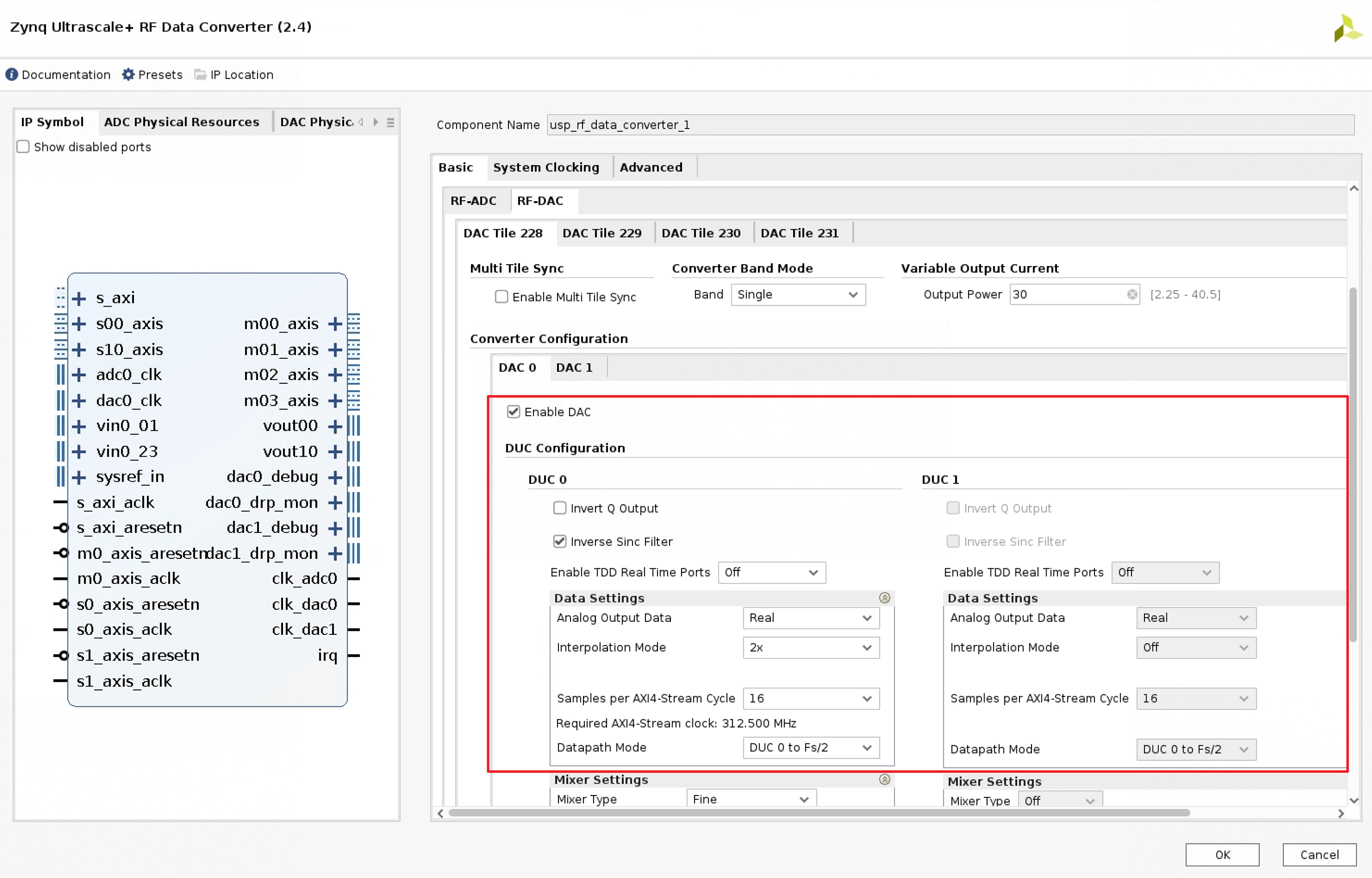Image resolution: width=1372 pixels, height=878 pixels.
Task: Enable Multi Tile Sync checkbox
Action: 501,297
